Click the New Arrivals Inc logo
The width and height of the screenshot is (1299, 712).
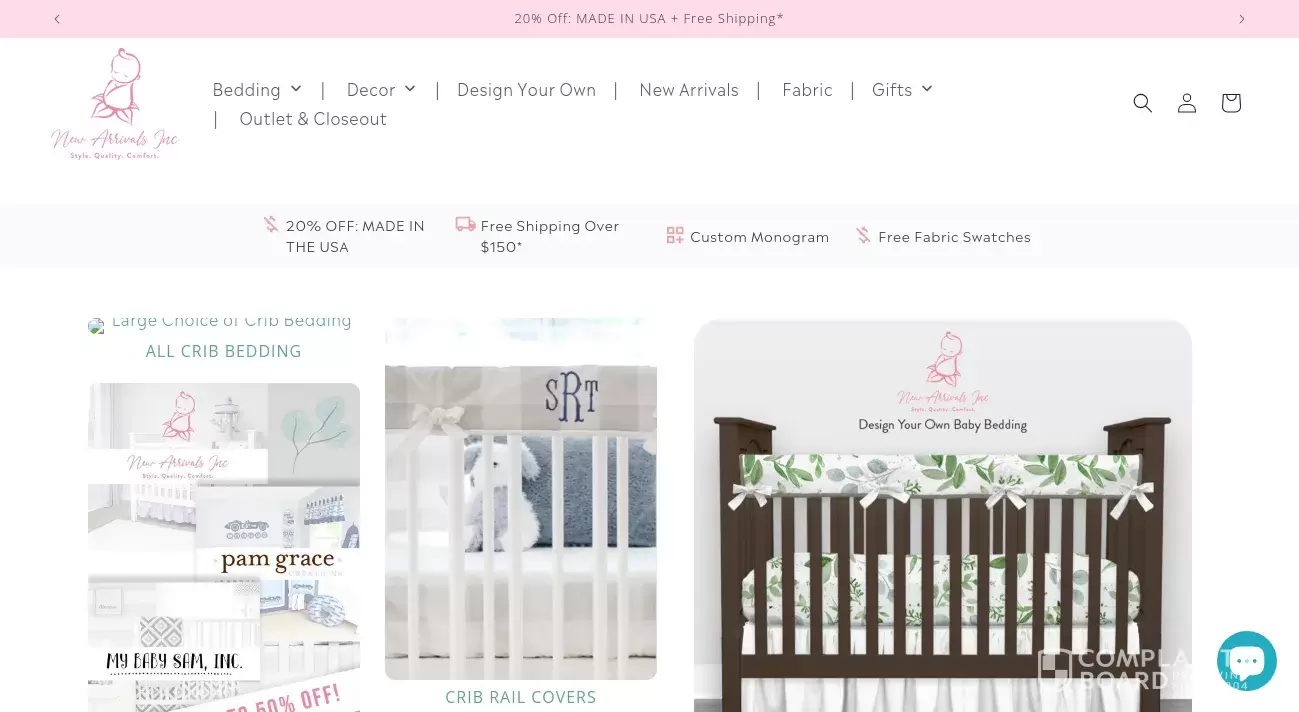click(x=115, y=104)
